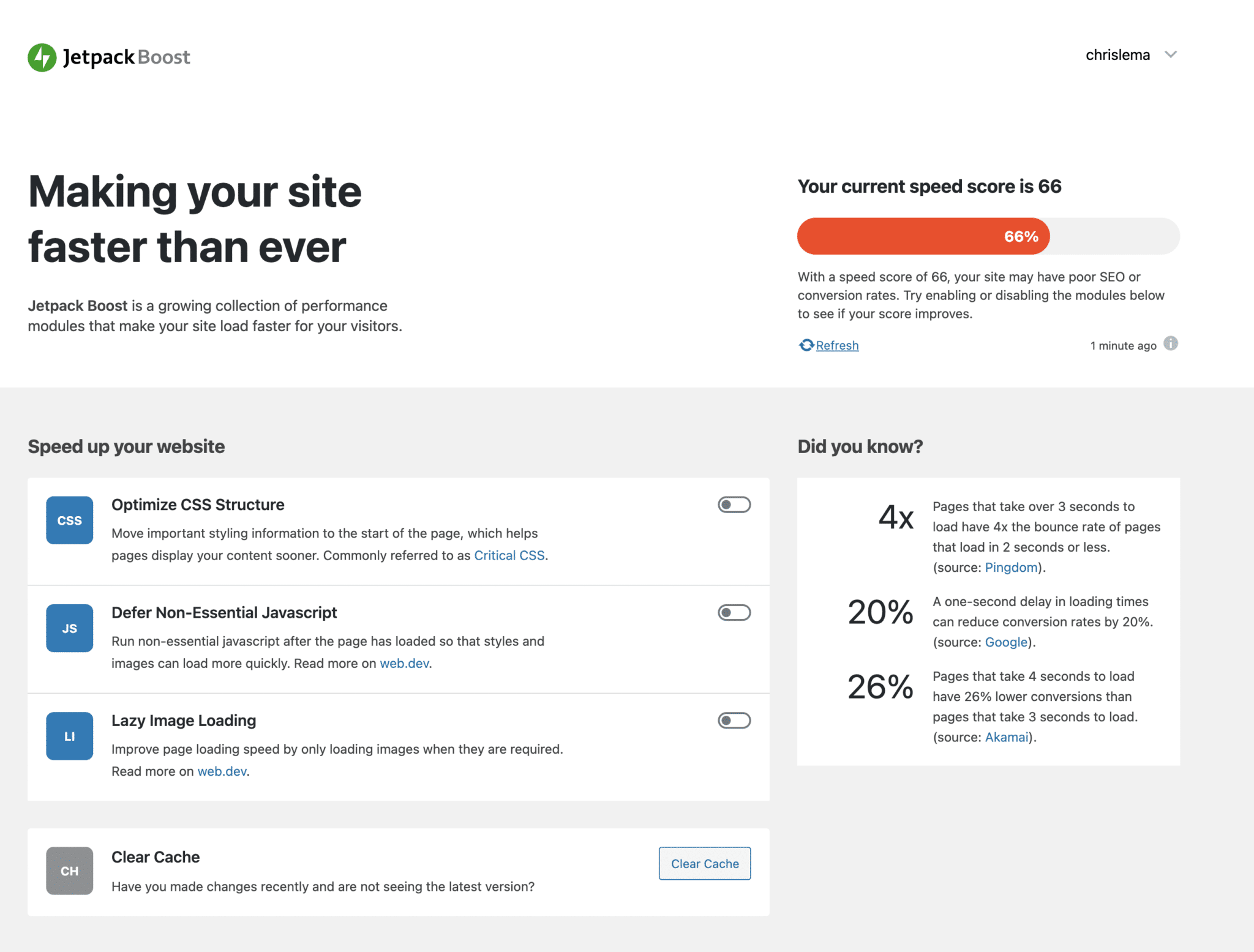Follow web.dev link under Defer Javascript

404,664
